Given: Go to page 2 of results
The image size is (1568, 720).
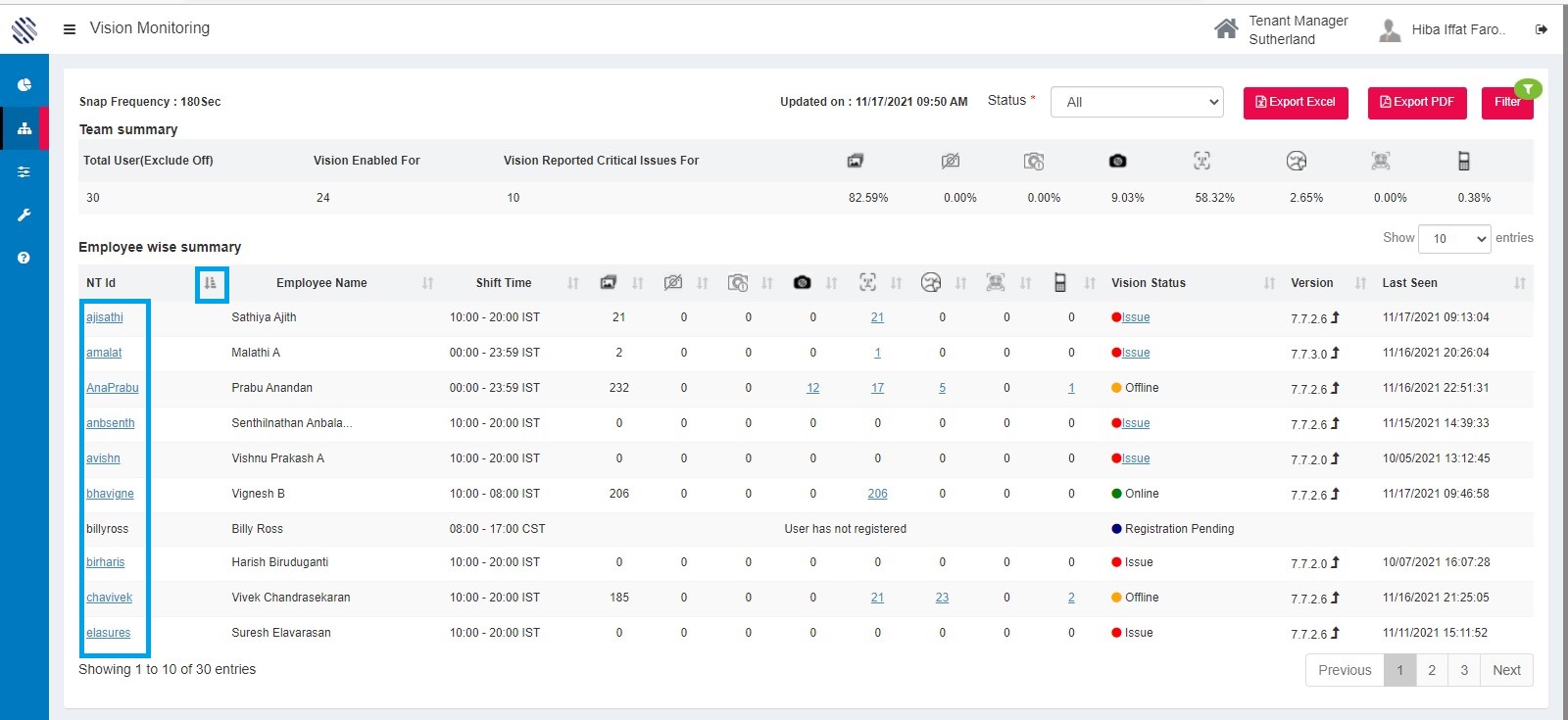Looking at the screenshot, I should pos(1432,670).
